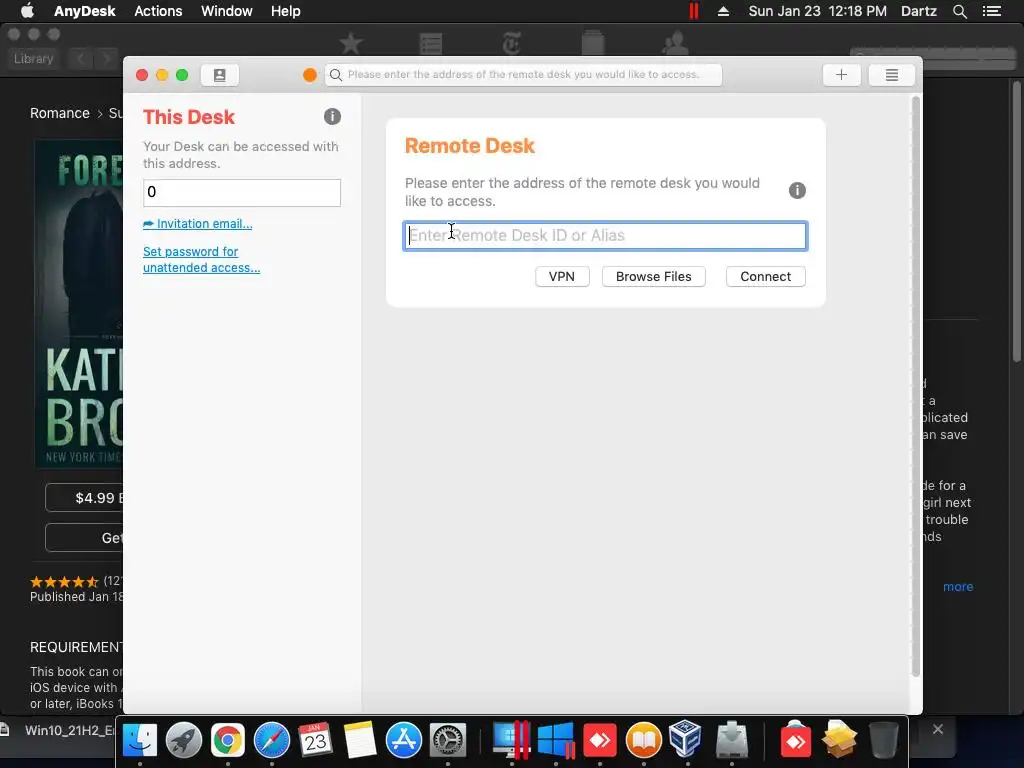
Task: Click the $4.99 buy button in Books
Action: pos(84,498)
